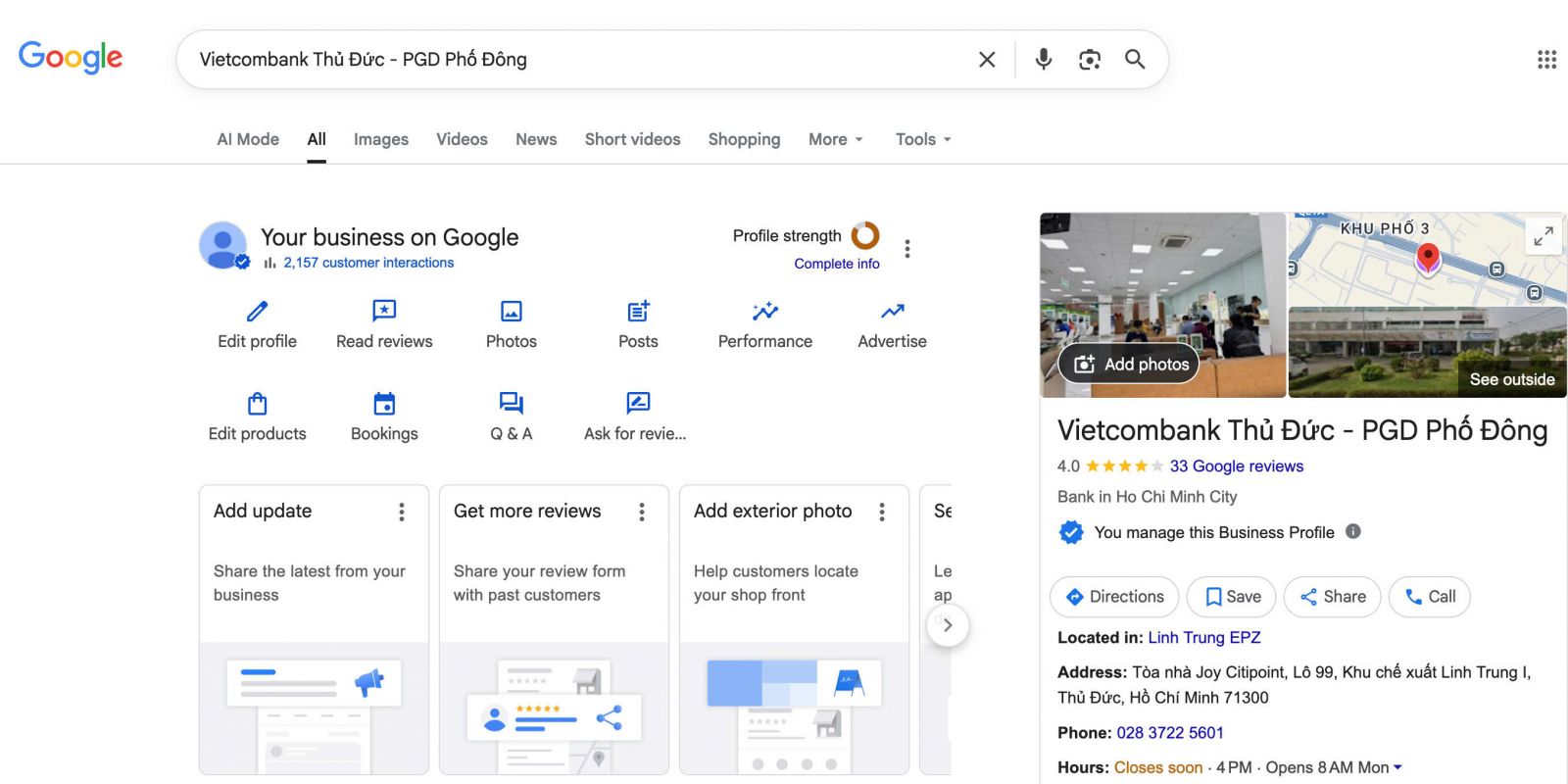Screen dimensions: 1568x784
Task: Switch to Images tab
Action: coord(381,139)
